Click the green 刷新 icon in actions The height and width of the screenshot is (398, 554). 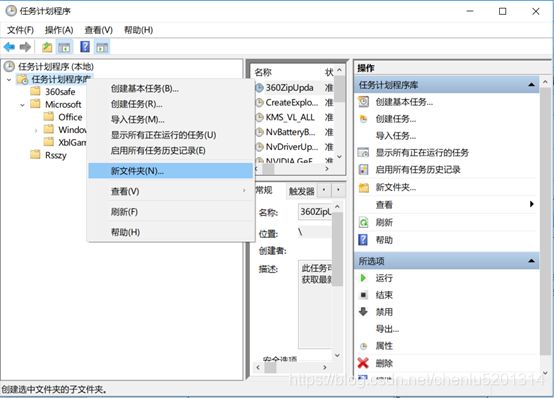tap(363, 222)
